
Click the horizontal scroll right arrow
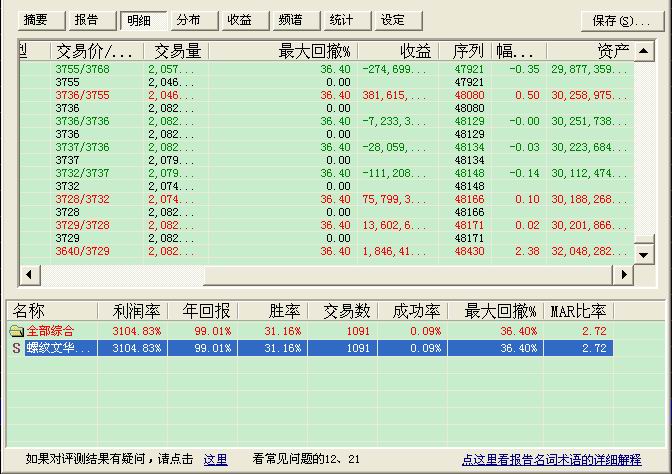(x=623, y=275)
